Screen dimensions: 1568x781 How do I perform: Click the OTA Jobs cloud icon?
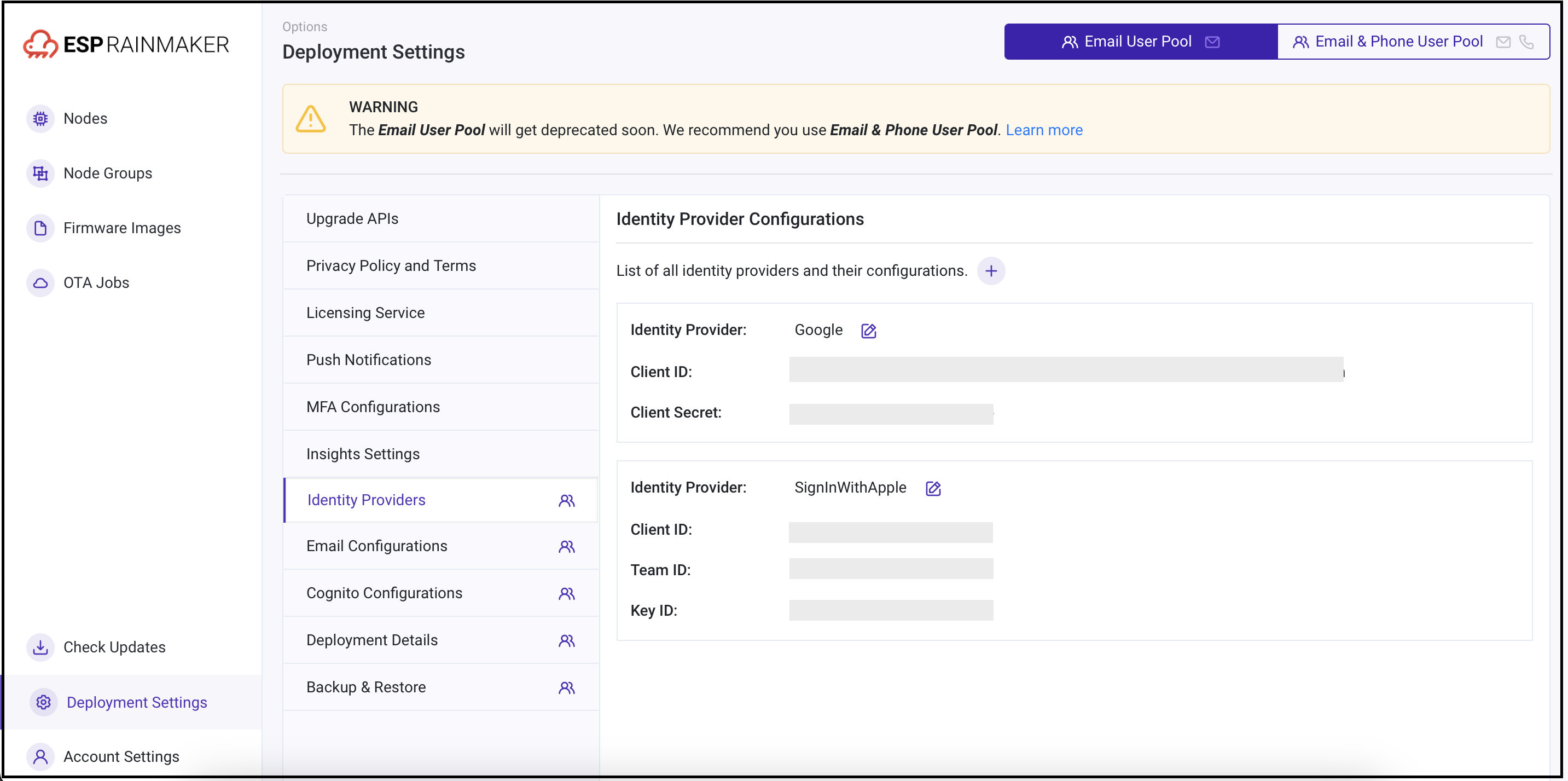40,282
